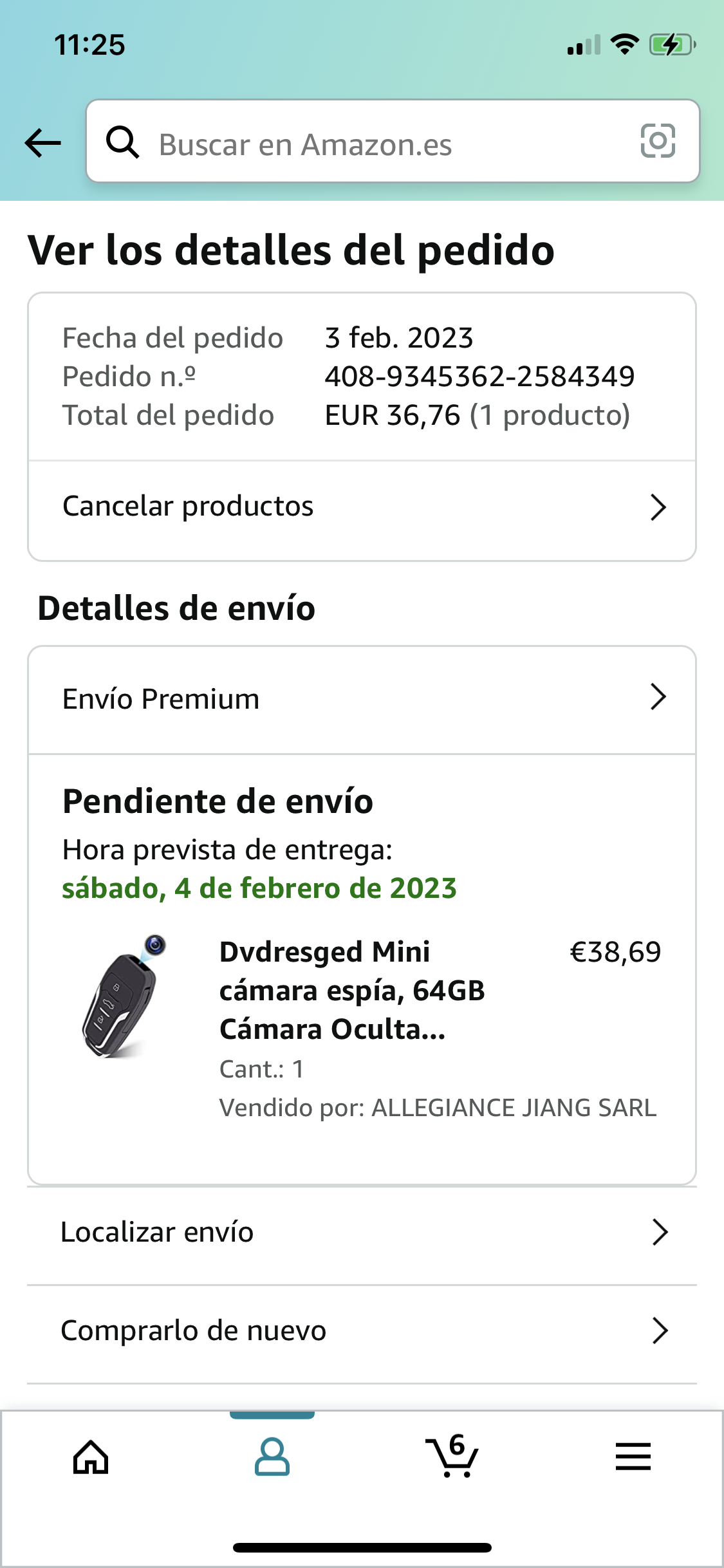The height and width of the screenshot is (1568, 724).
Task: Tap the cellular signal bars icon
Action: tap(584, 46)
